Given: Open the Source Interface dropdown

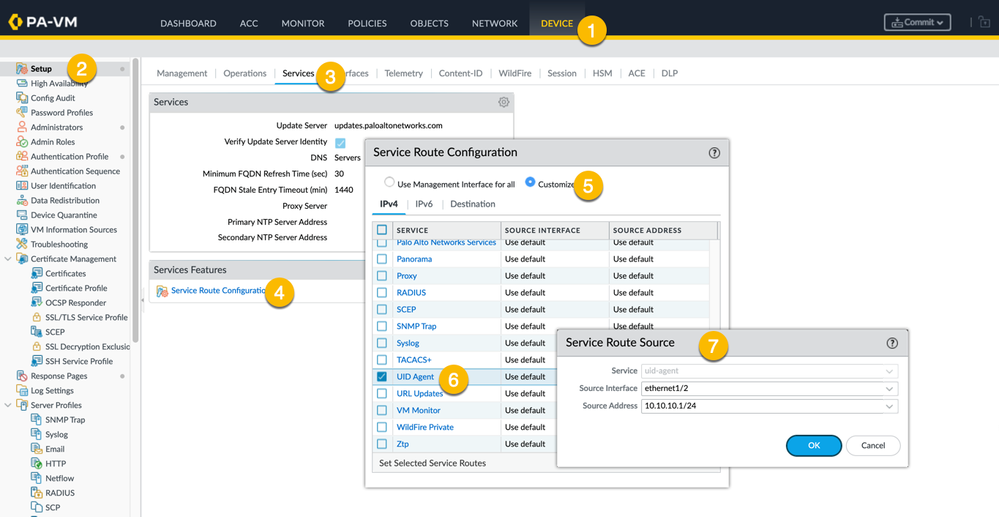Looking at the screenshot, I should coord(768,389).
